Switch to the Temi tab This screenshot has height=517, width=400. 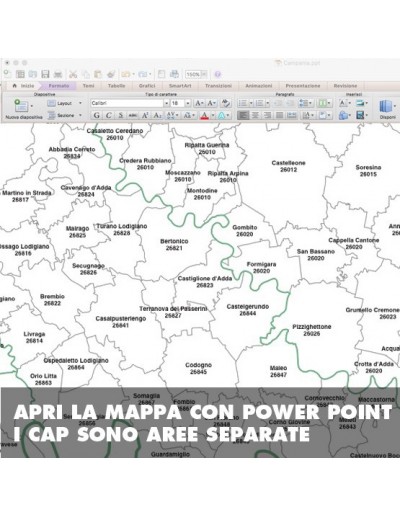click(x=88, y=86)
